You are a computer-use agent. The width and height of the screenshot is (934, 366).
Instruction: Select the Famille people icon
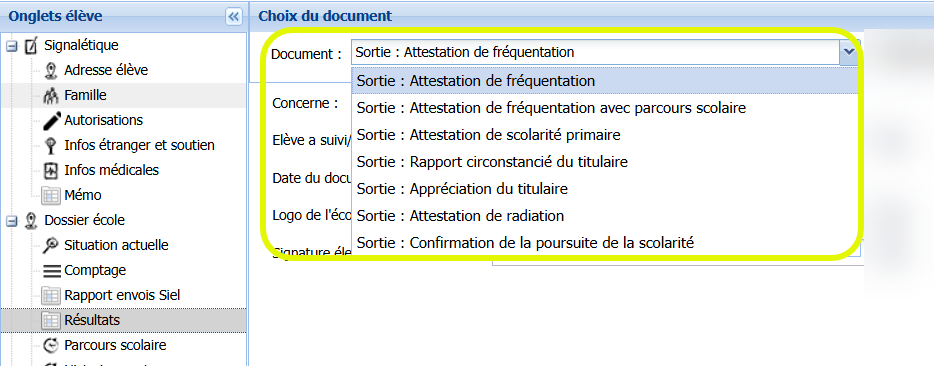(x=51, y=95)
